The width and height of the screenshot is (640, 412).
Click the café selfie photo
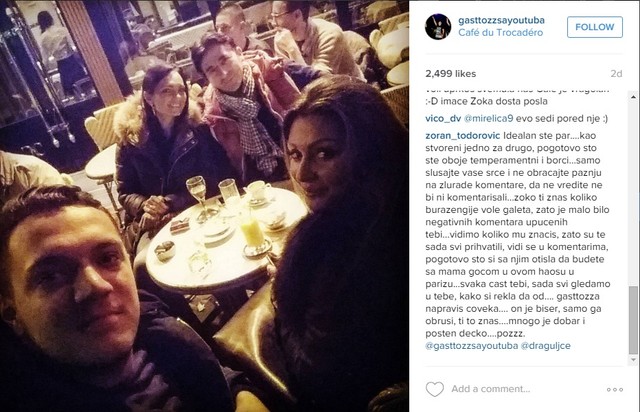(x=204, y=206)
